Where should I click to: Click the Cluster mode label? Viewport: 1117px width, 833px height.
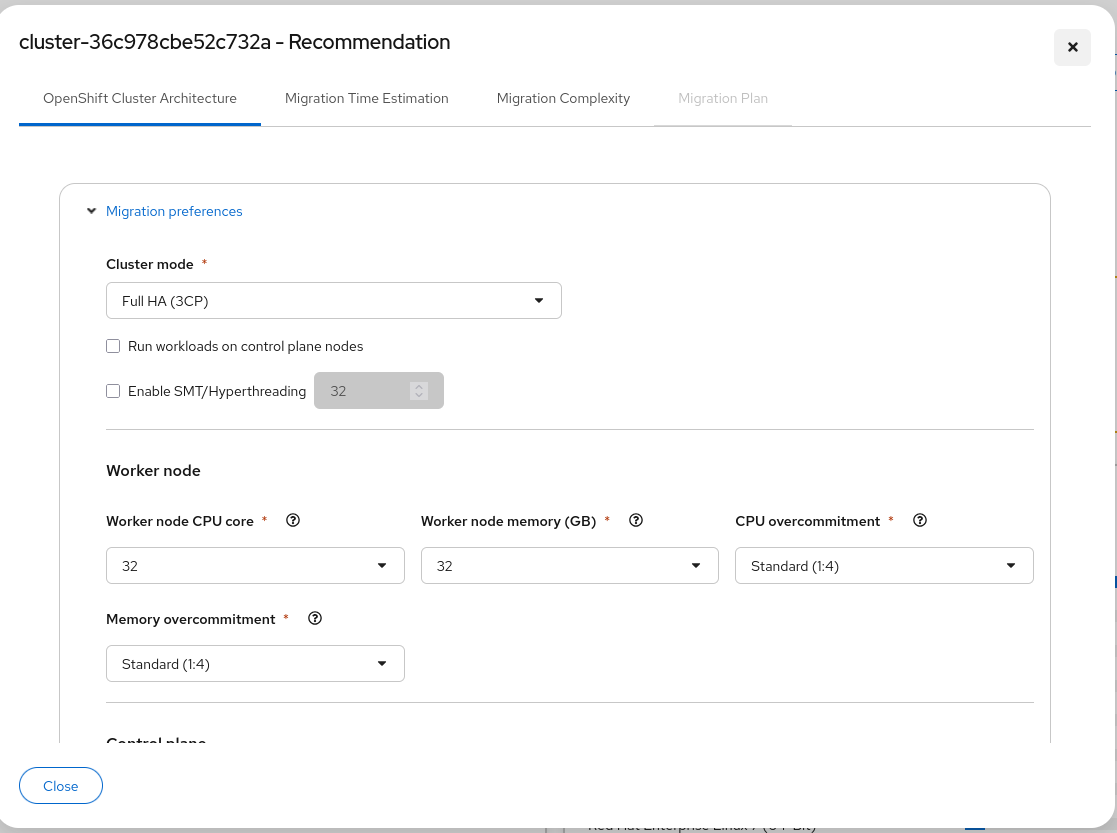point(150,264)
